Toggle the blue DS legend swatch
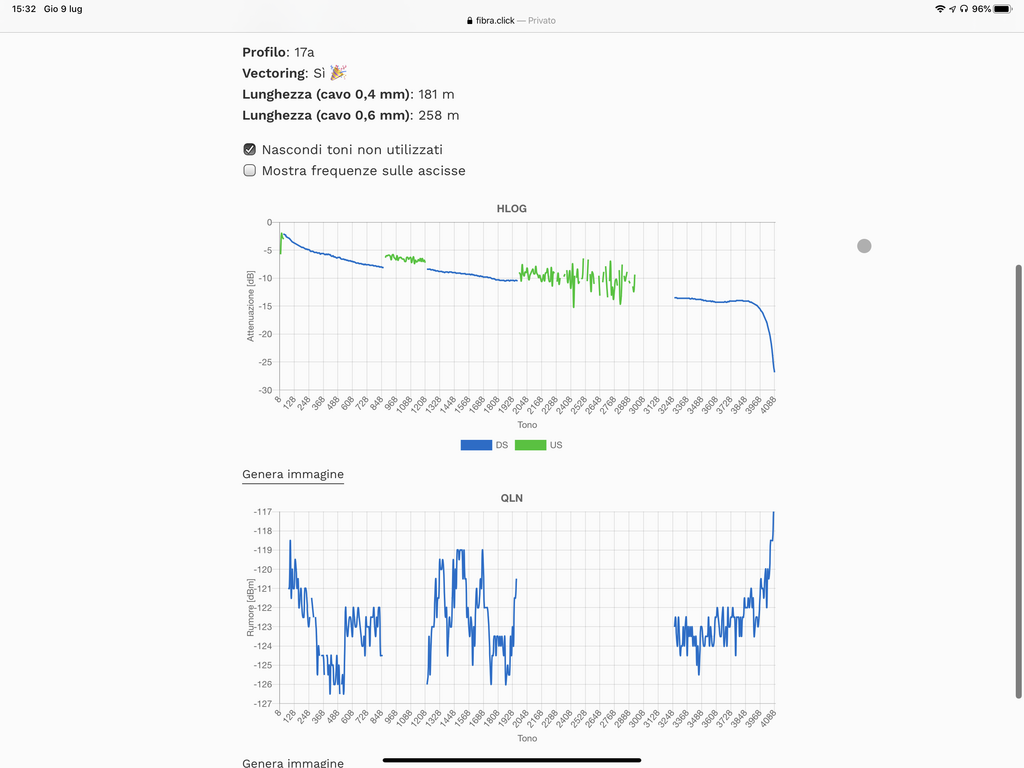 [x=476, y=445]
